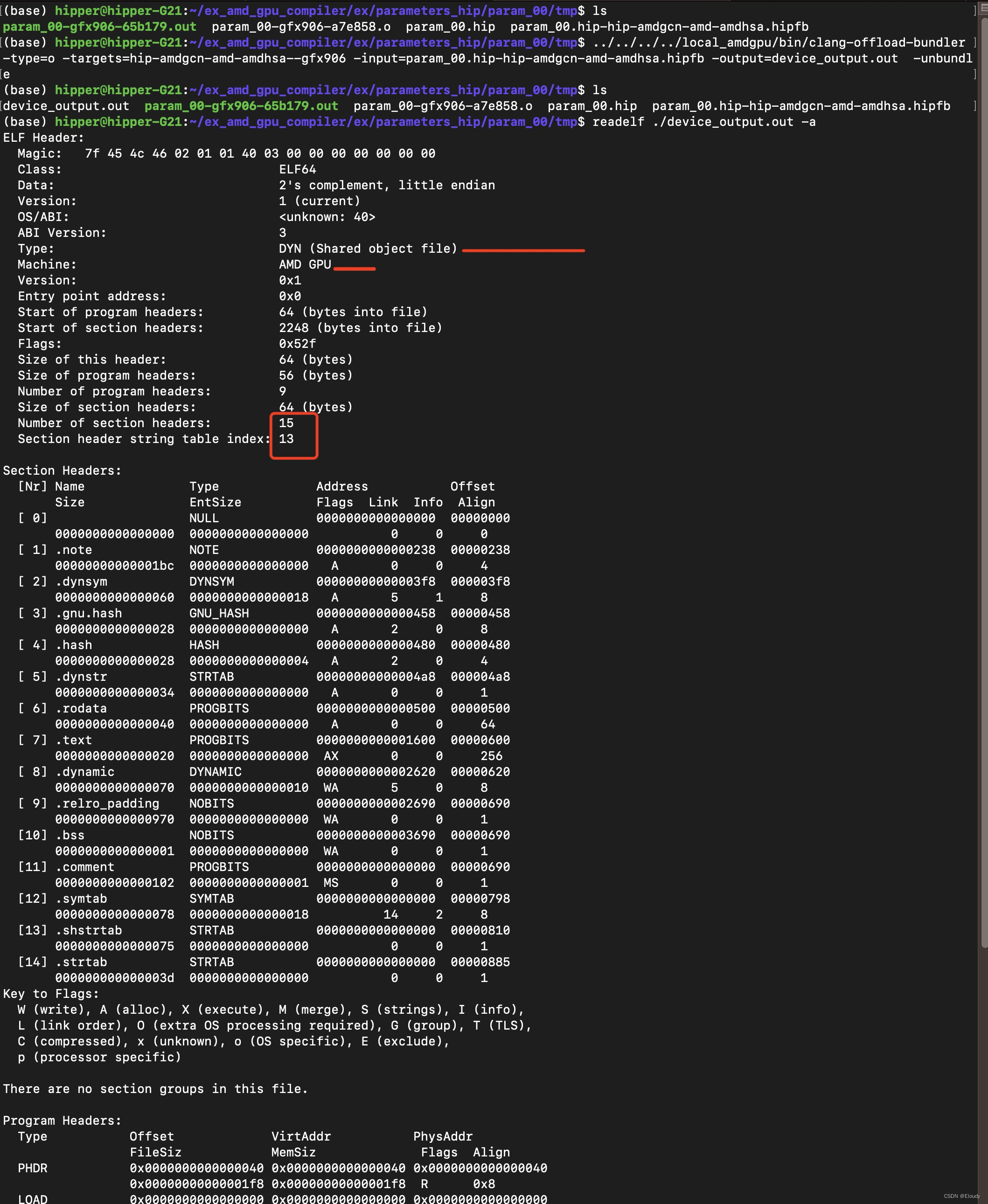
Task: Click 'param_00-gfx906-65b179.out' in first ls output
Action: coord(100,27)
